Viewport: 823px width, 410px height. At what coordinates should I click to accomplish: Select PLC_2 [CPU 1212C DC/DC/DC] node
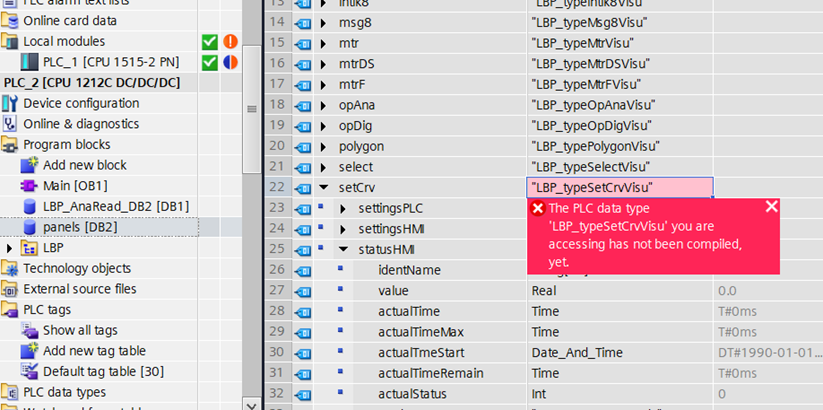click(92, 83)
